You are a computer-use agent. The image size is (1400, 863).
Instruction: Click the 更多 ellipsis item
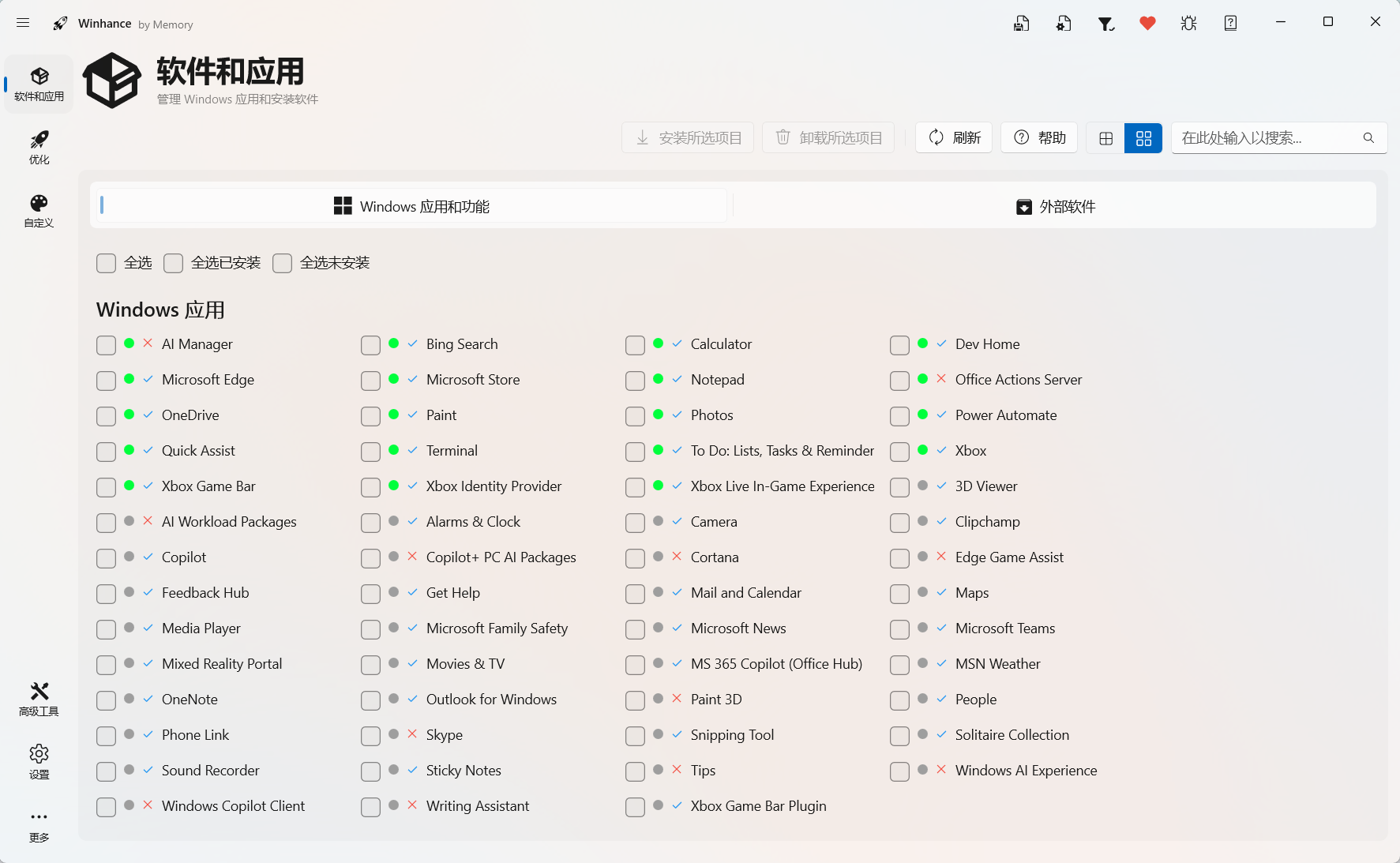[39, 825]
